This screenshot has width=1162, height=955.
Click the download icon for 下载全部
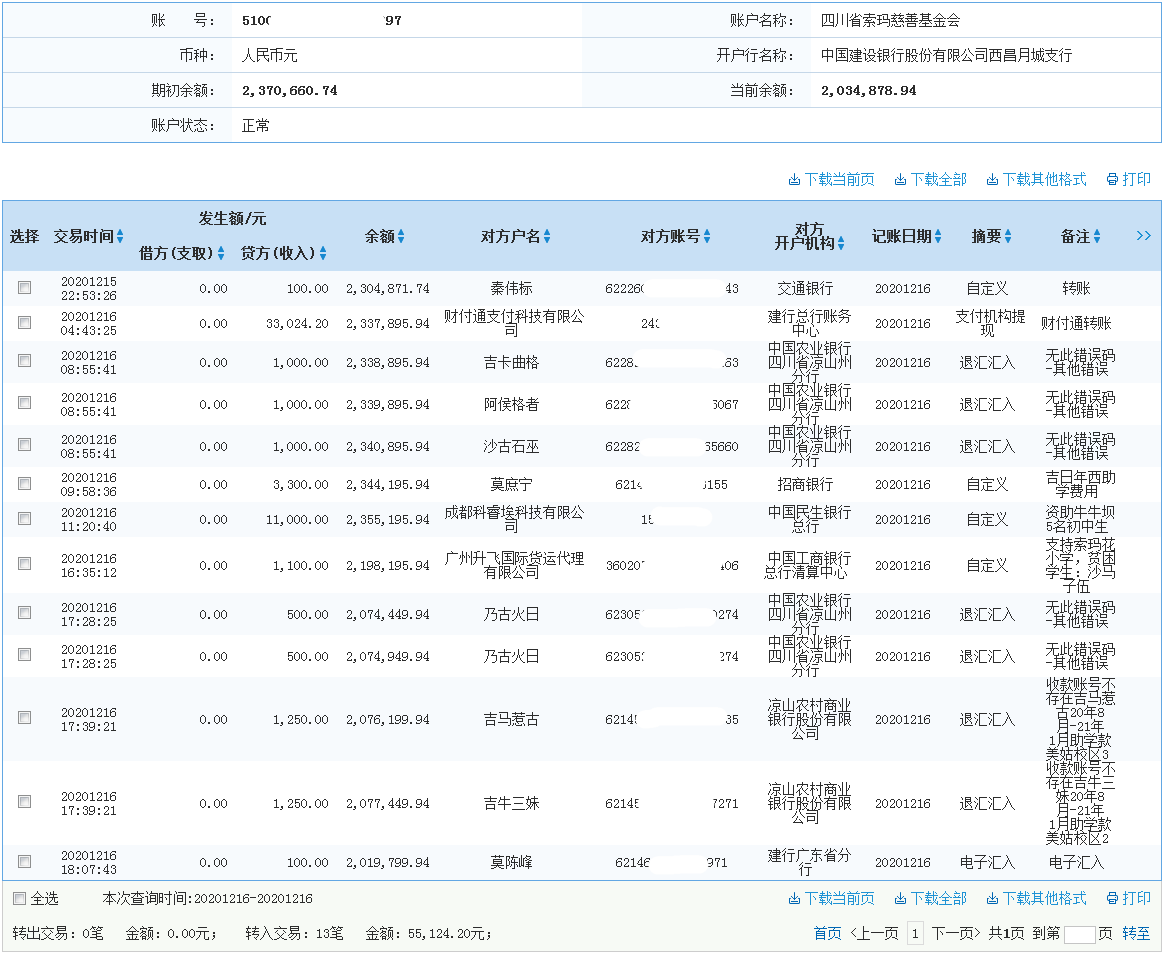click(x=901, y=179)
